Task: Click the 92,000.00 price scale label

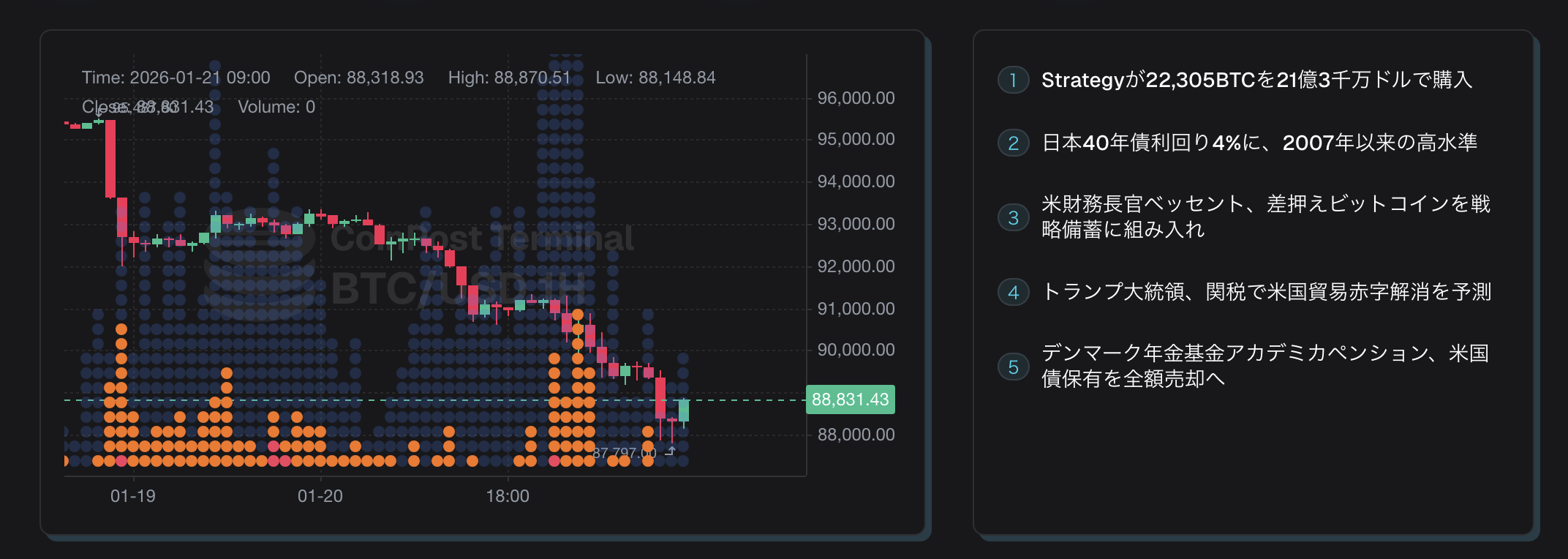Action: click(856, 266)
